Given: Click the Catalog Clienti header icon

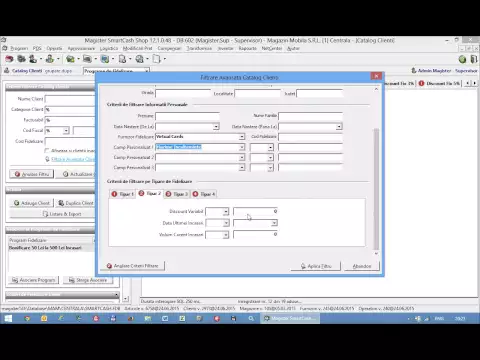Looking at the screenshot, I should (6, 70).
